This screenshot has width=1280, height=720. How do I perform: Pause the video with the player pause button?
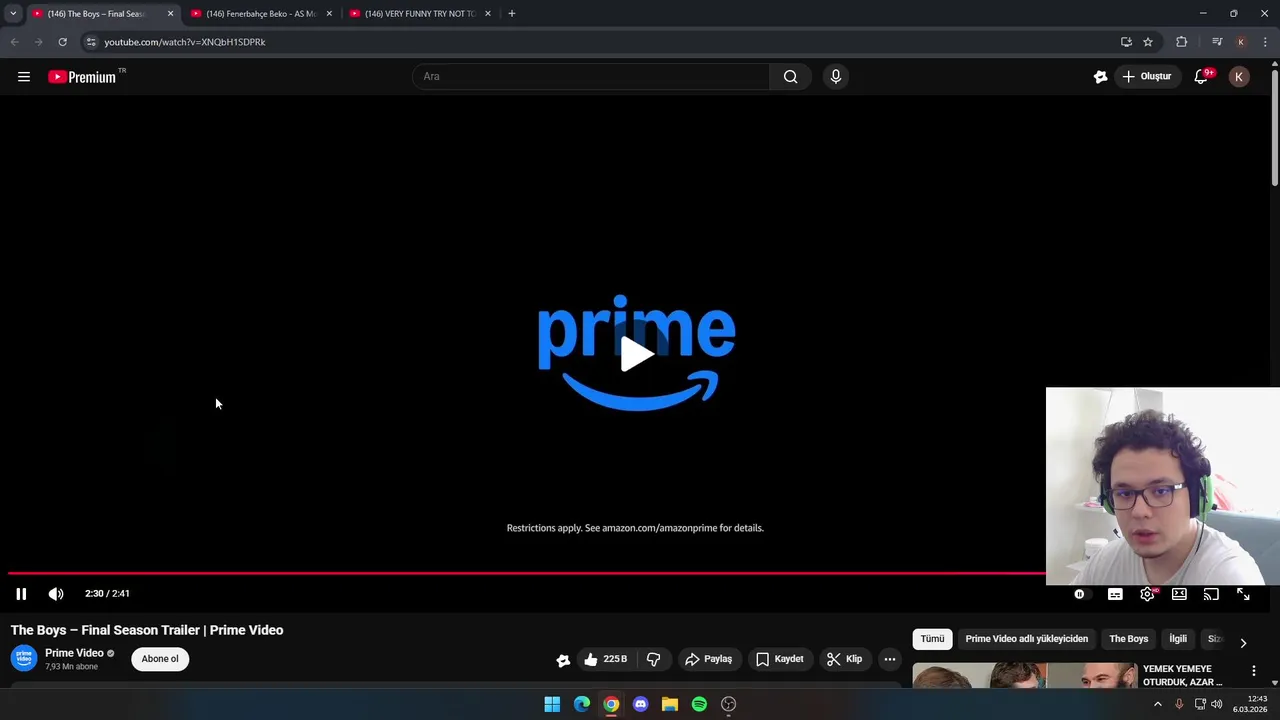click(x=21, y=594)
